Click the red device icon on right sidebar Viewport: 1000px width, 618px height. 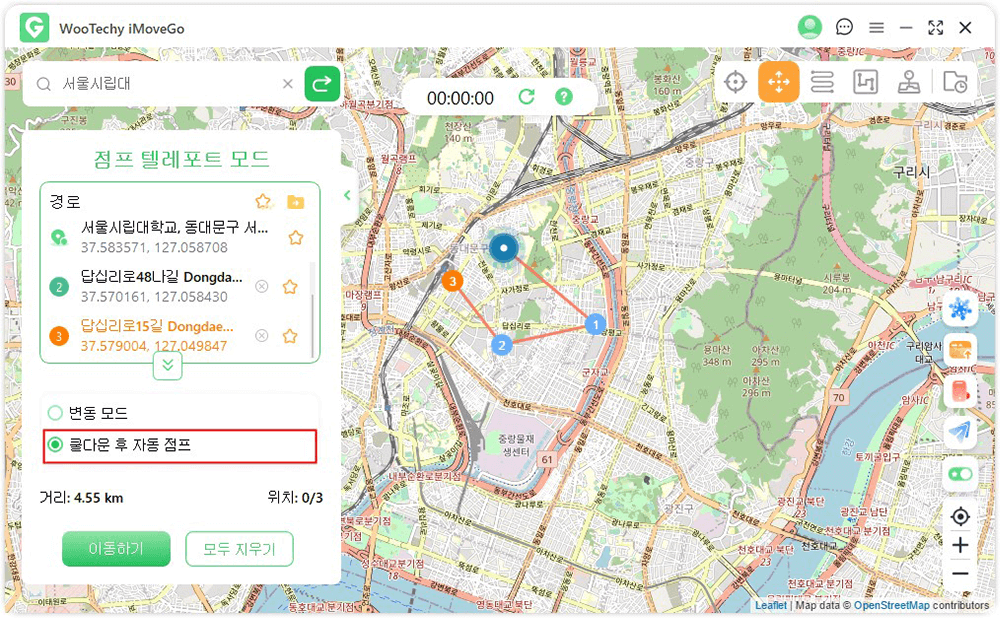pos(959,392)
